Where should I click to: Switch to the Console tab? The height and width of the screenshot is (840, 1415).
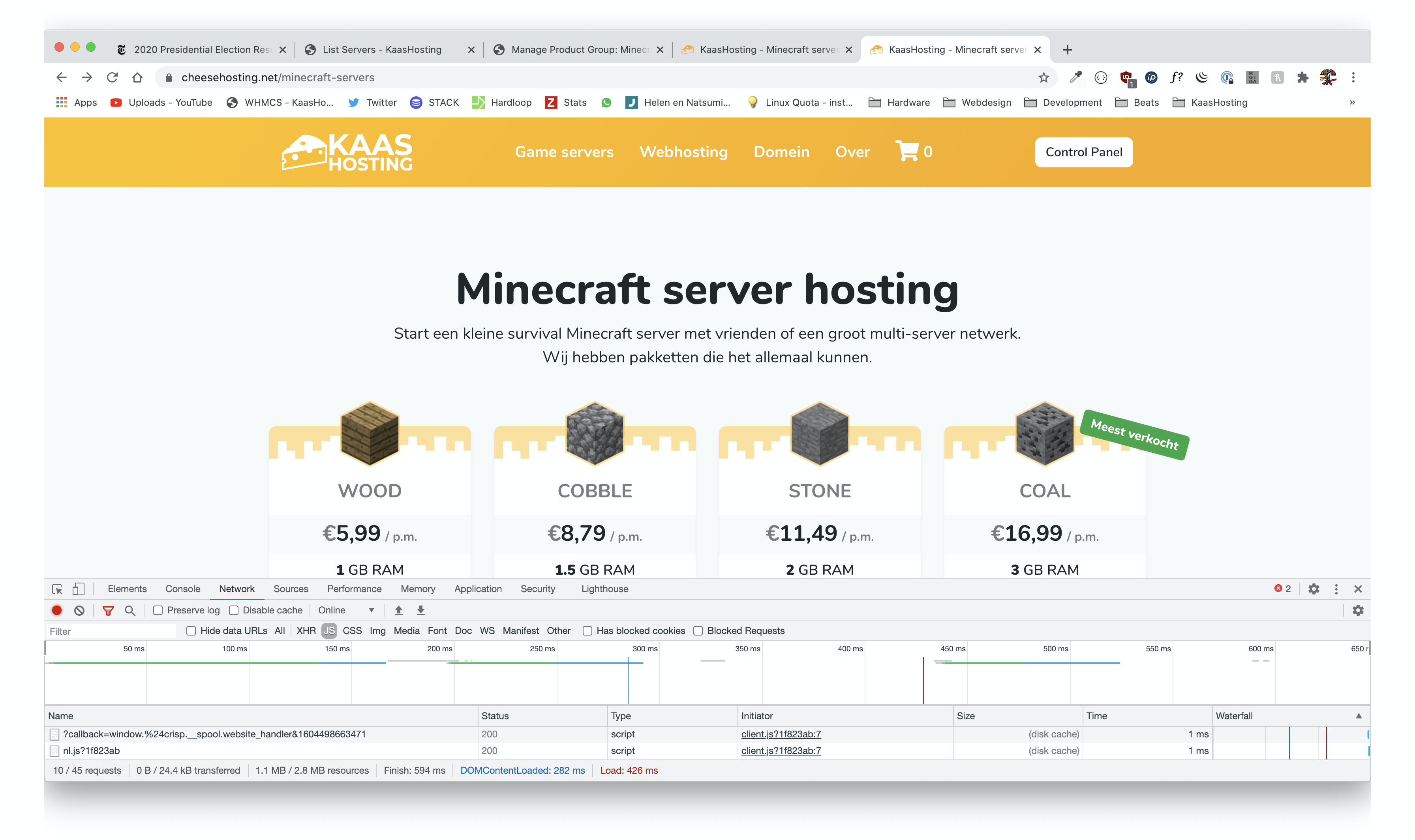(182, 589)
